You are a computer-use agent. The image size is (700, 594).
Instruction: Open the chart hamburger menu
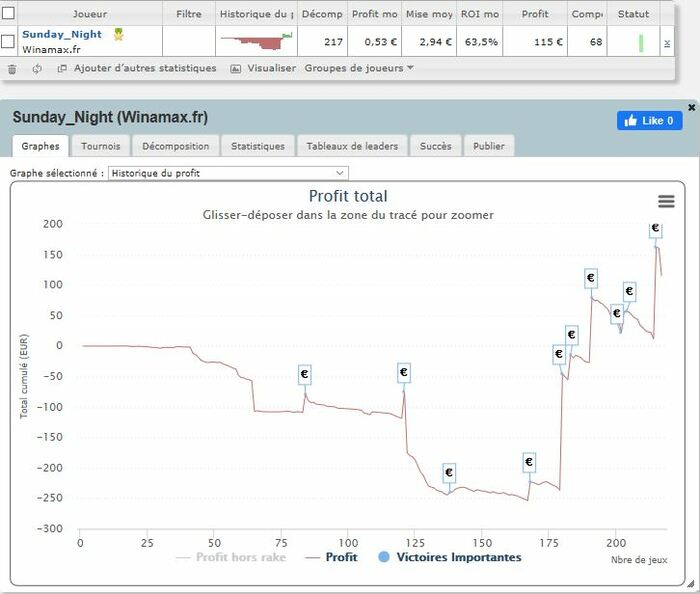[666, 201]
